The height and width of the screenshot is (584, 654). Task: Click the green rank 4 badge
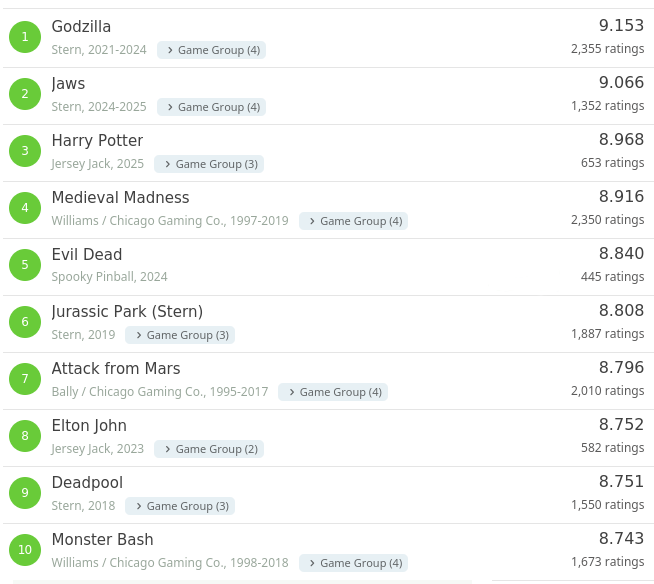25,209
